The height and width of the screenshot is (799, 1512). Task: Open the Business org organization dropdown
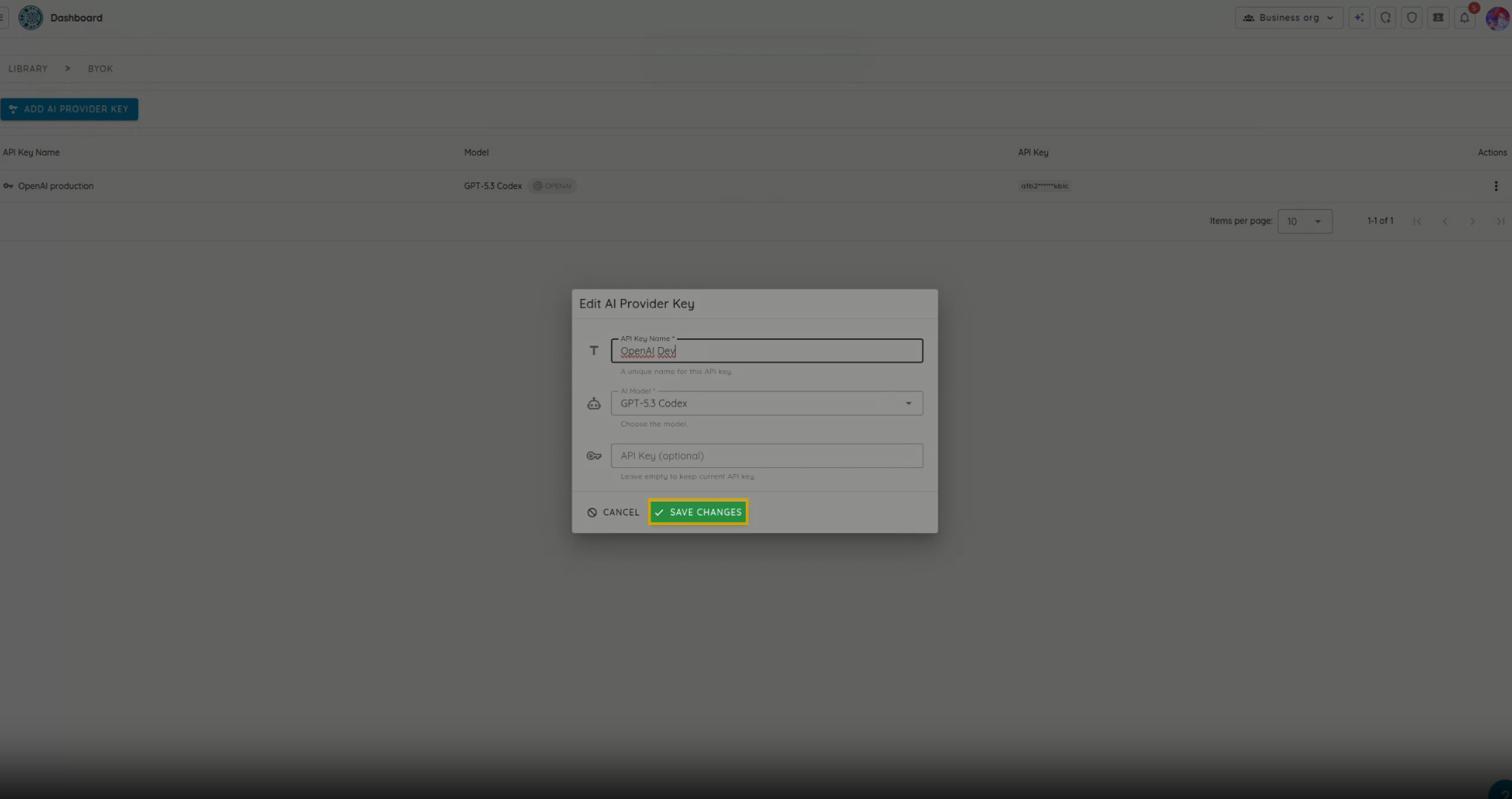pos(1288,17)
